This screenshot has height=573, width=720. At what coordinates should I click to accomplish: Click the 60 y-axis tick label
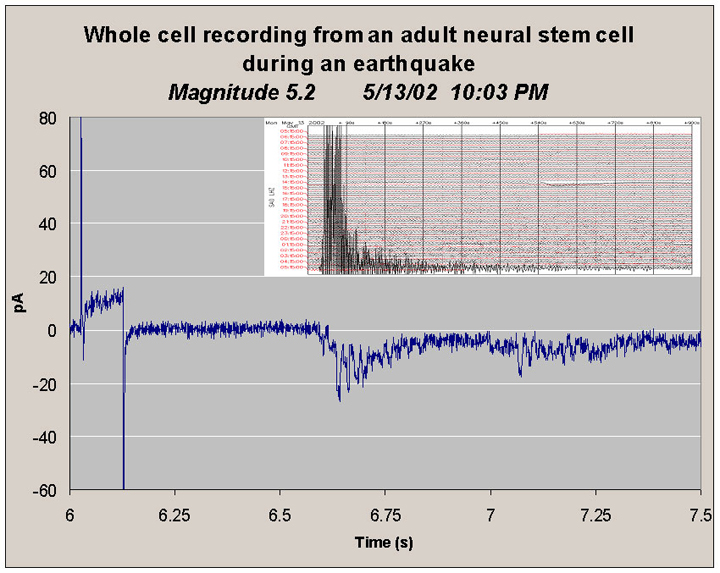(x=47, y=171)
